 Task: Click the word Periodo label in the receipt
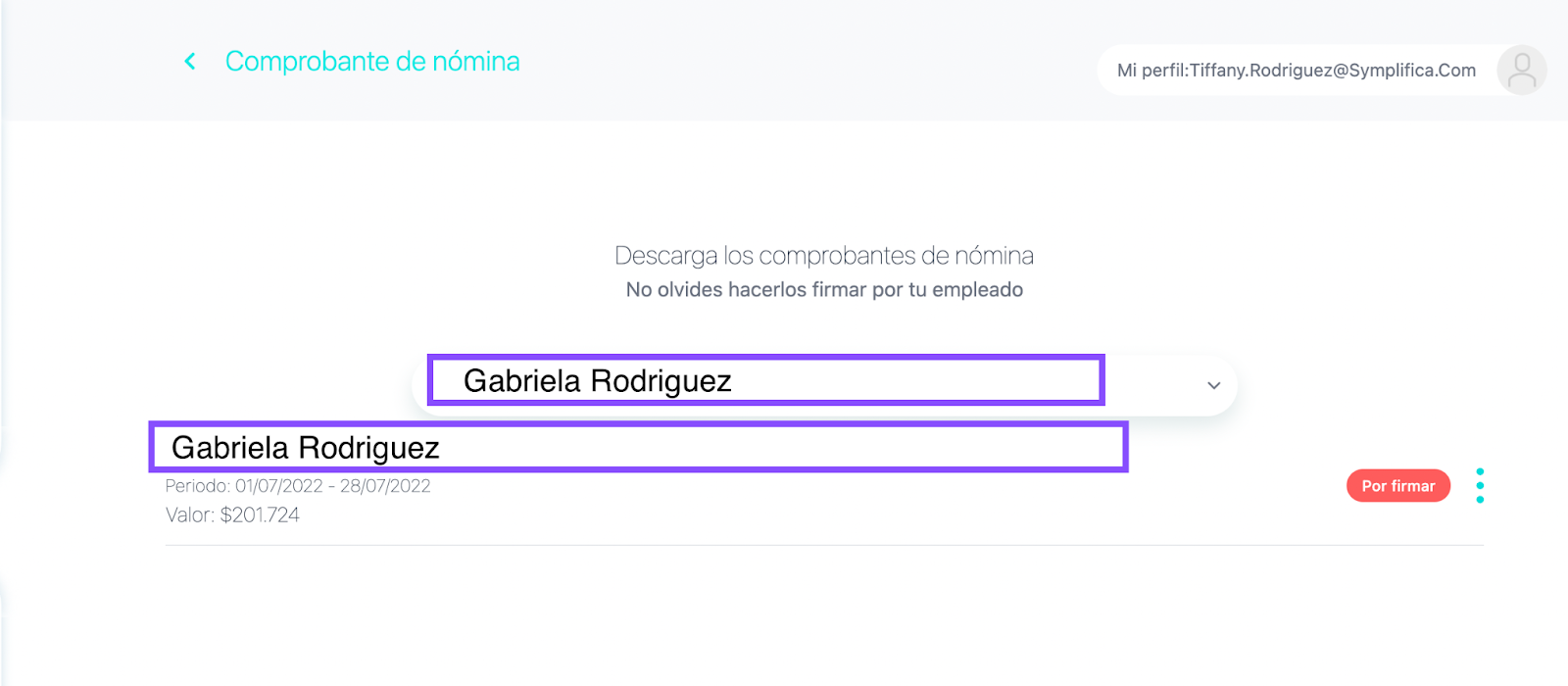tap(197, 486)
